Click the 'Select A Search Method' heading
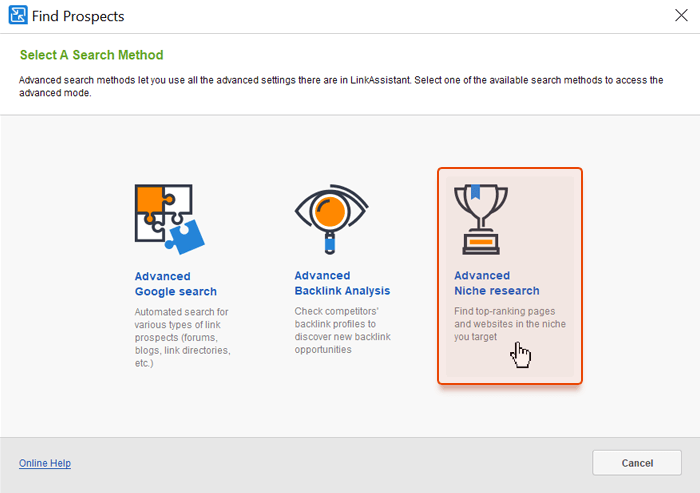 click(x=92, y=55)
